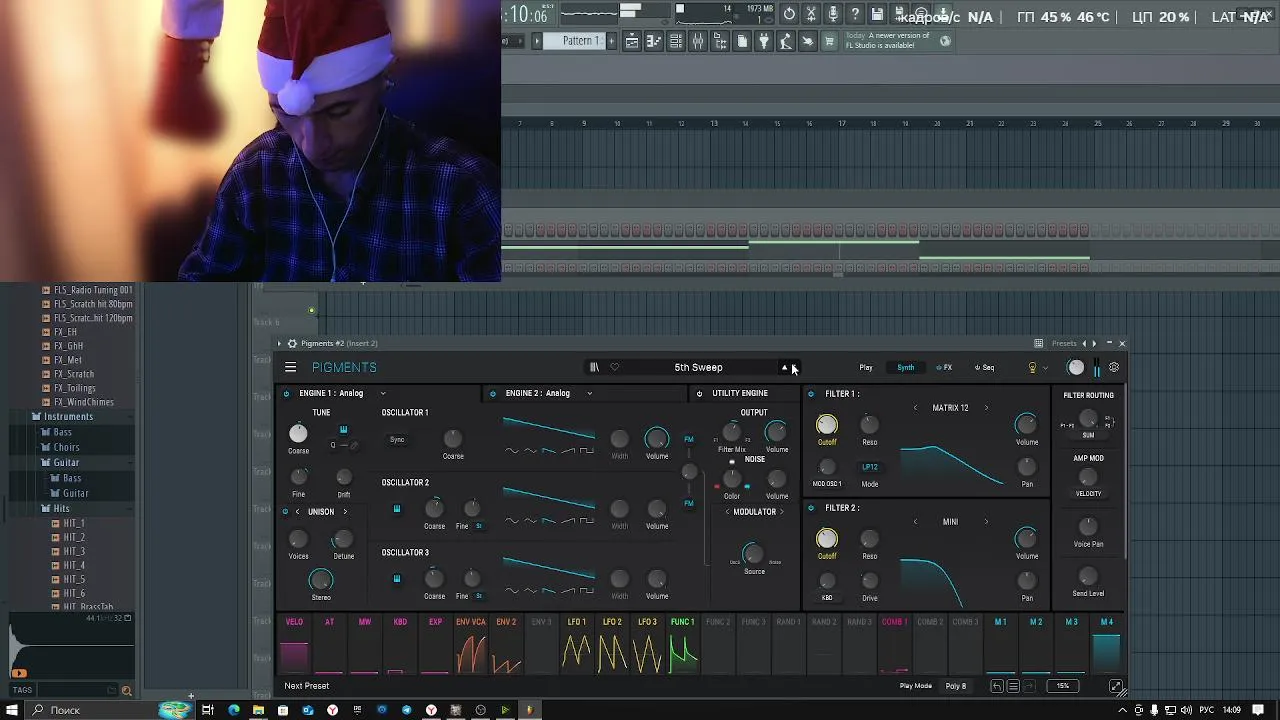Switch to previous Unison mode arrow
The width and height of the screenshot is (1280, 720).
[297, 512]
